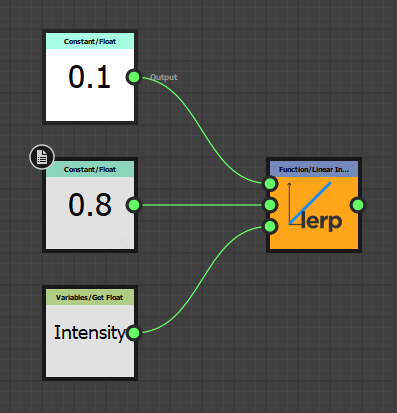
Task: Click the Constant/Float header above 0.8
Action: click(90, 169)
